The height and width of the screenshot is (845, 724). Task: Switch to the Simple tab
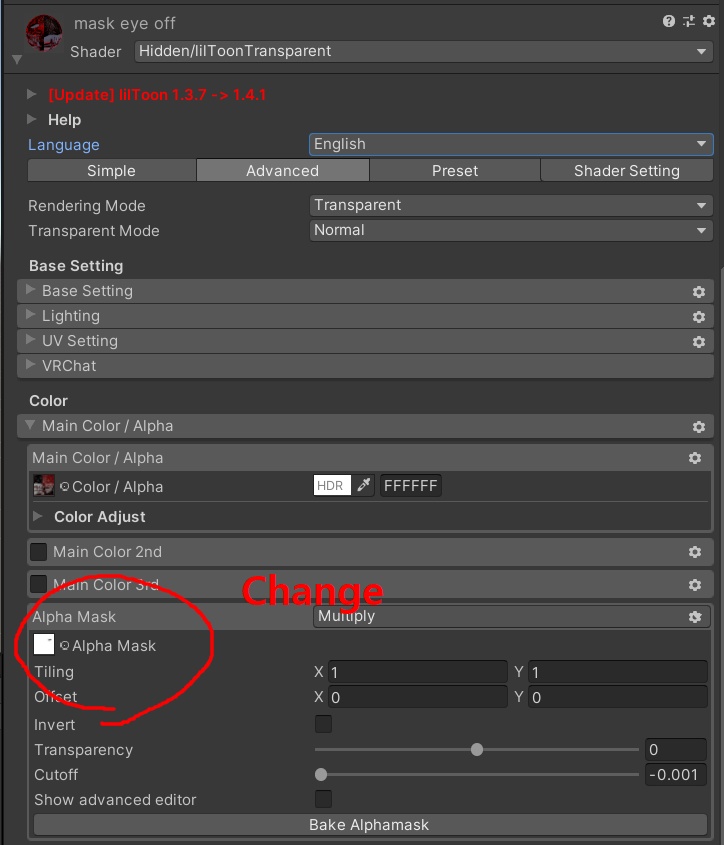112,170
